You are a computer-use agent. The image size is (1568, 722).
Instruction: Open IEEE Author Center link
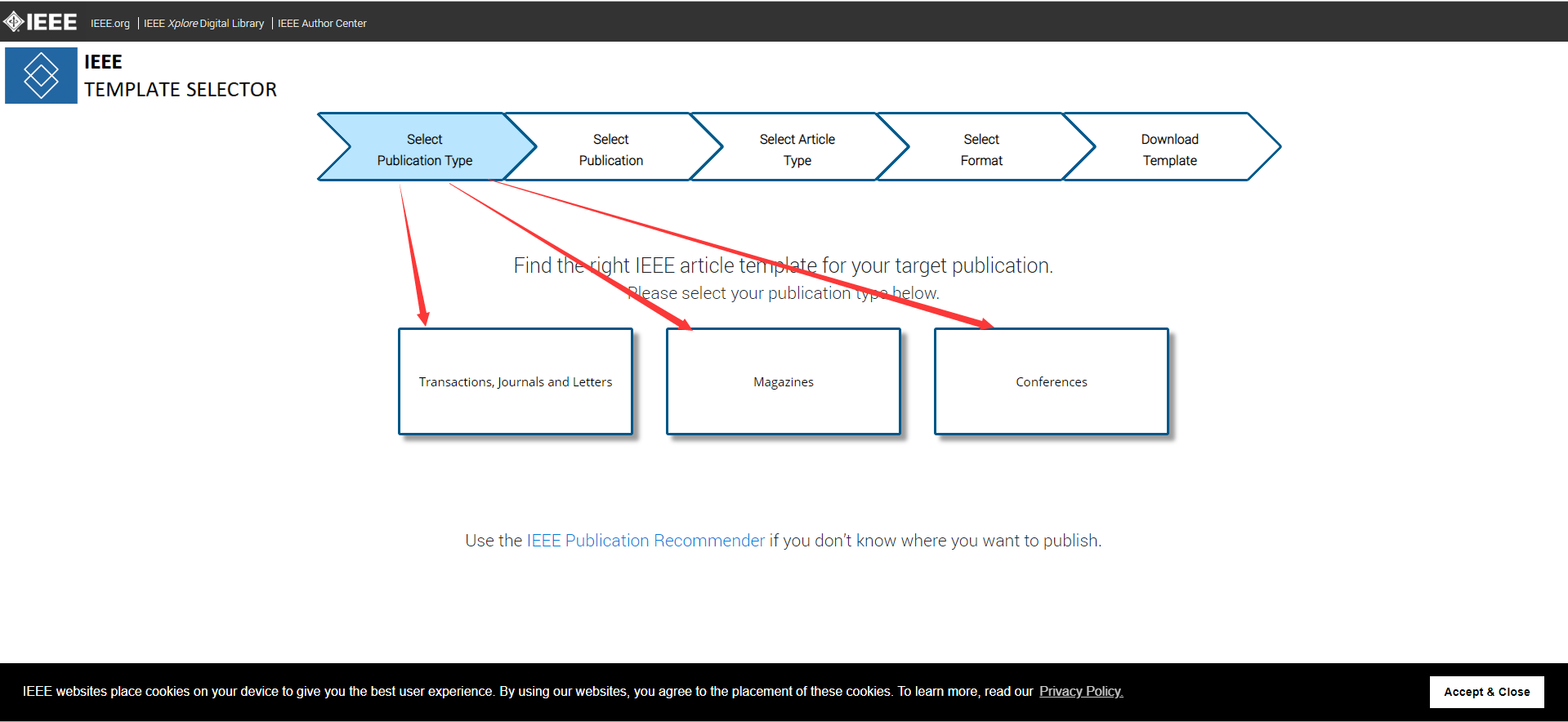[x=322, y=24]
